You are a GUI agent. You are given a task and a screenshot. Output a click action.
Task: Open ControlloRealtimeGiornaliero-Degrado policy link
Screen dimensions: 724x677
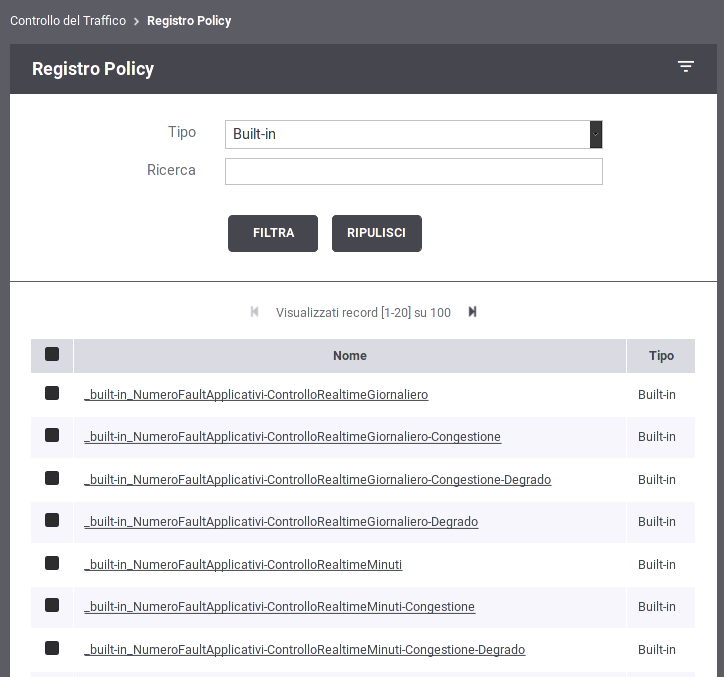point(281,522)
